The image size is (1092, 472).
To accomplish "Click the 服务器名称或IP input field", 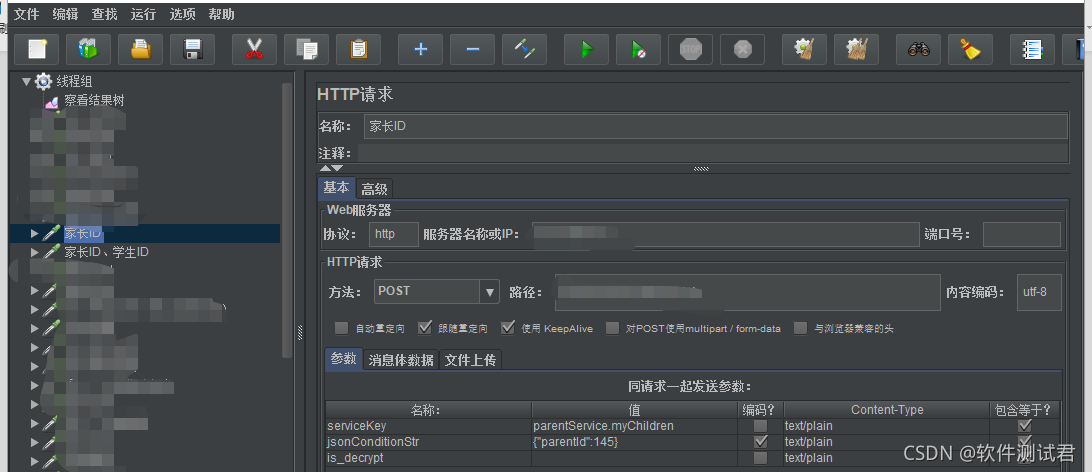I will tap(726, 235).
